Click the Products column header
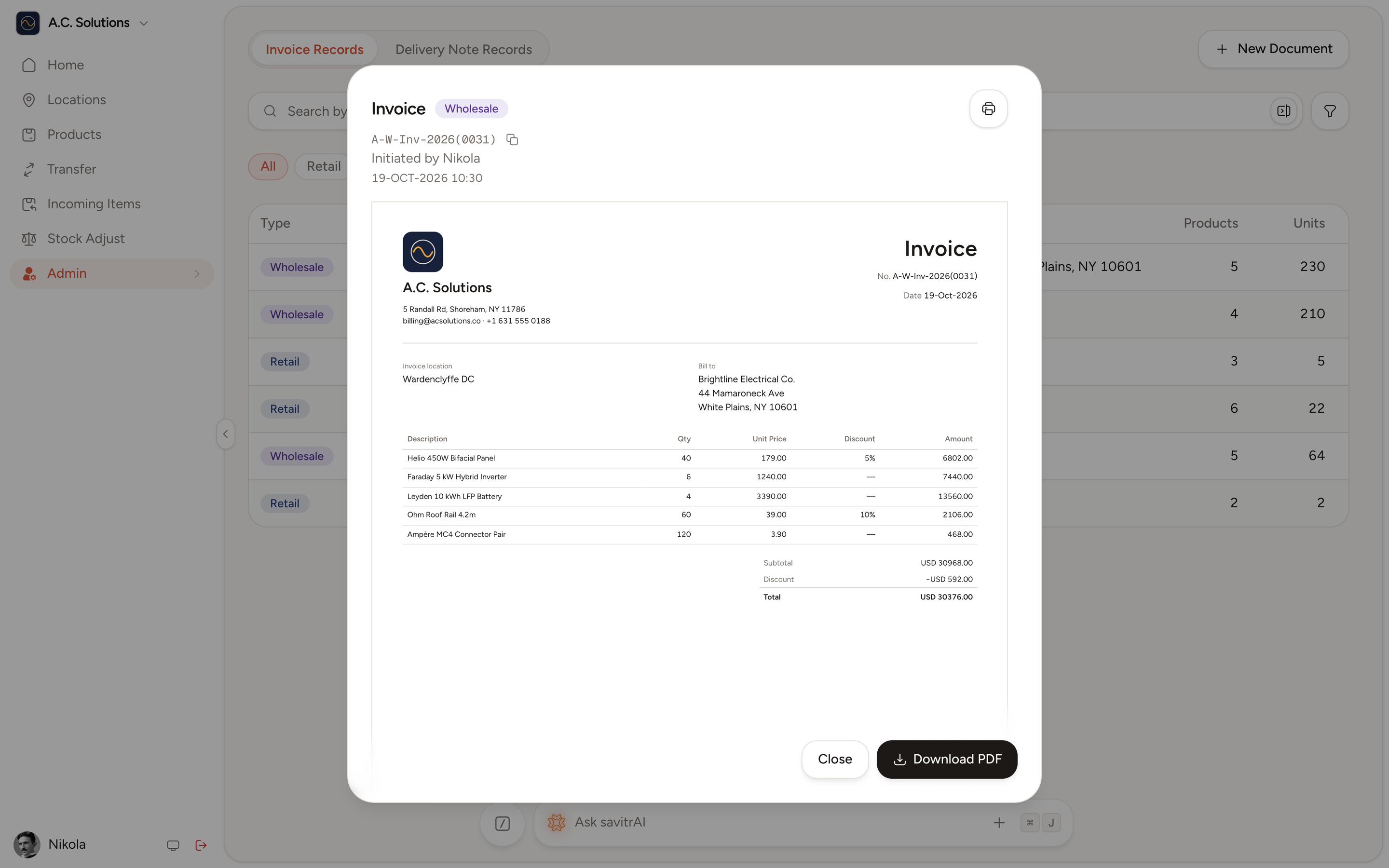This screenshot has height=868, width=1389. pyautogui.click(x=1211, y=223)
